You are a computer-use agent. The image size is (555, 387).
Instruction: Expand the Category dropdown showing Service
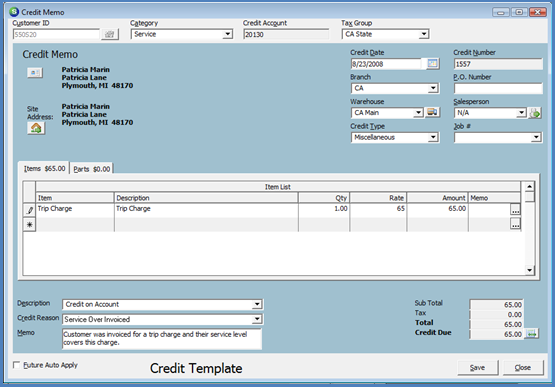pos(228,34)
